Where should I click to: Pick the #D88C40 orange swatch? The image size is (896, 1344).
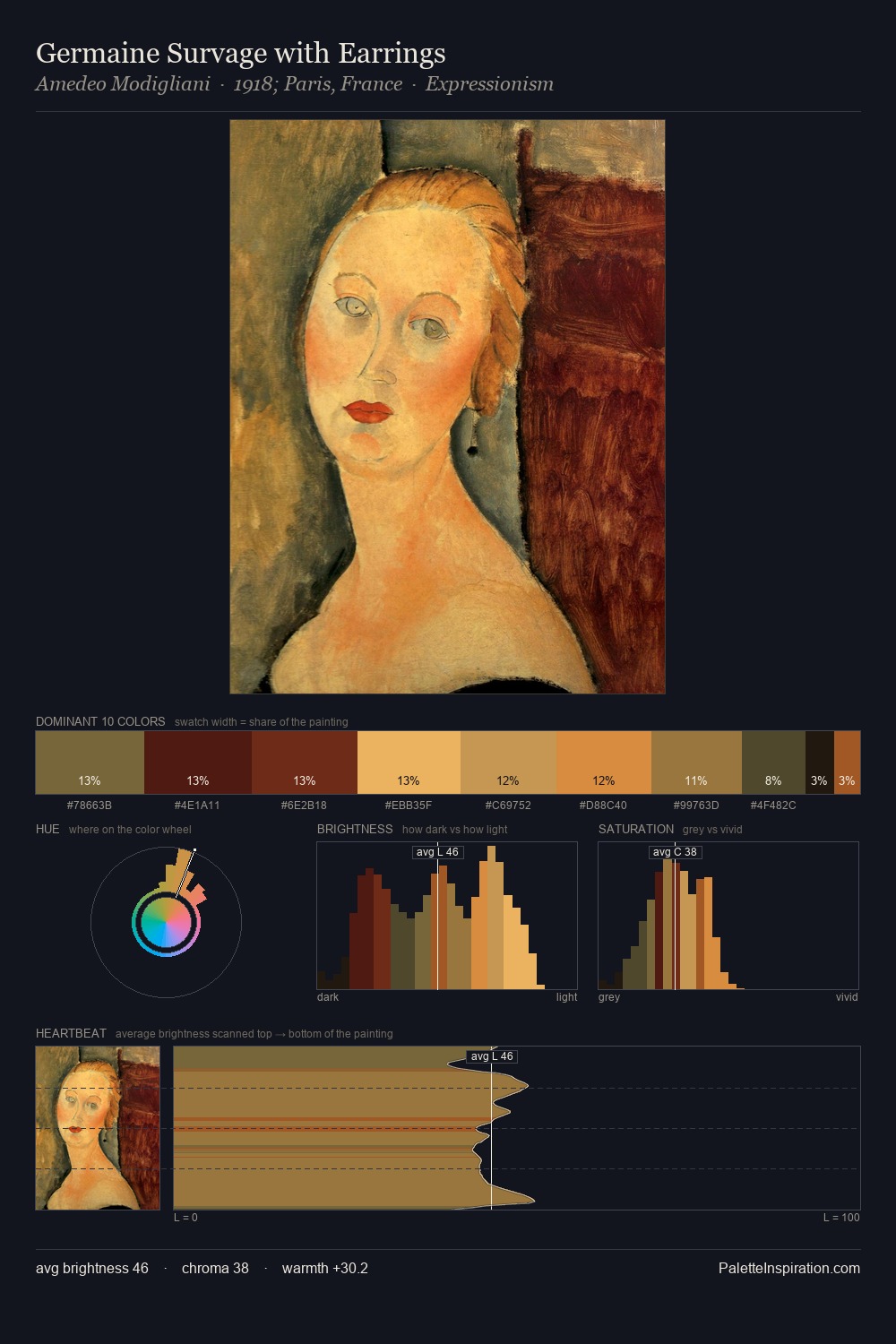coord(604,762)
